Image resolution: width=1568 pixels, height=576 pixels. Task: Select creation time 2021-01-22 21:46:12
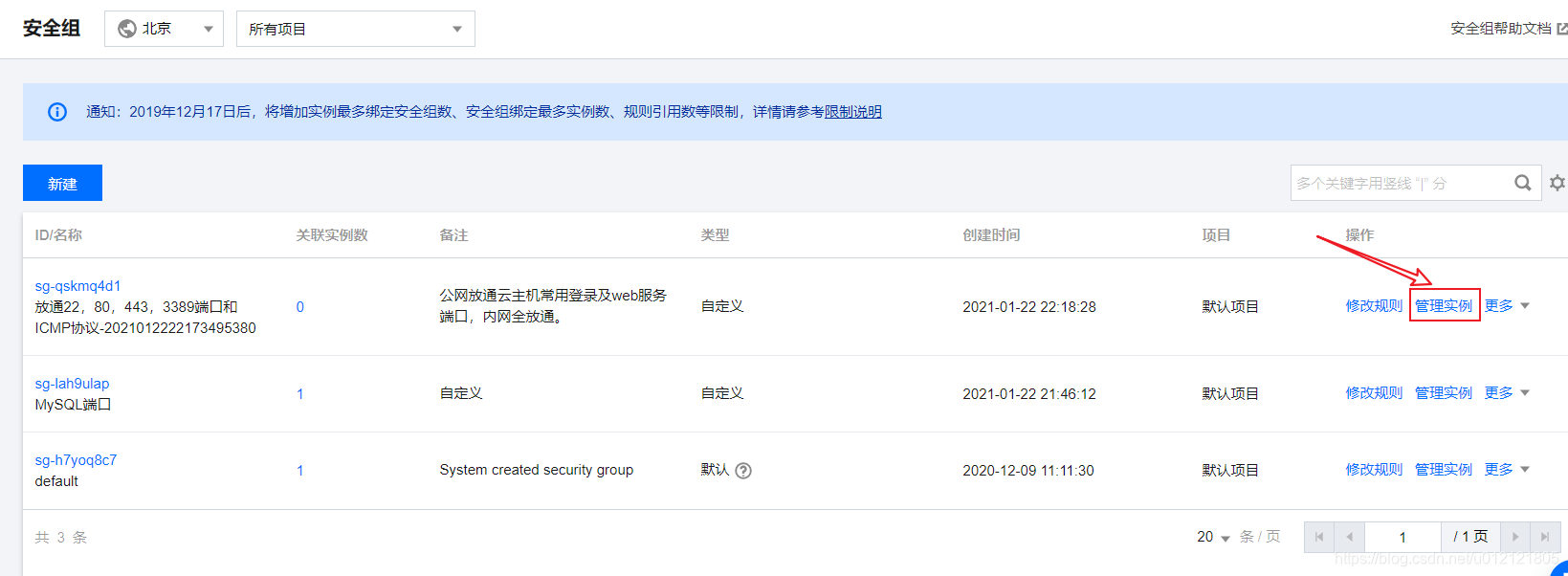(x=1029, y=394)
